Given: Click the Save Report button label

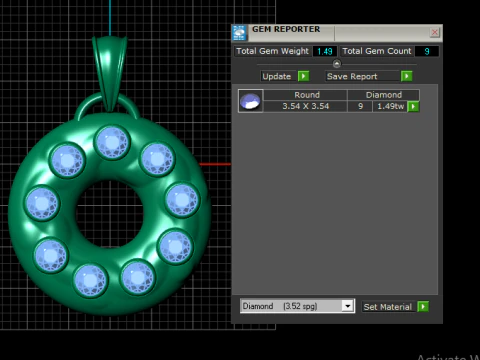Looking at the screenshot, I should point(362,76).
